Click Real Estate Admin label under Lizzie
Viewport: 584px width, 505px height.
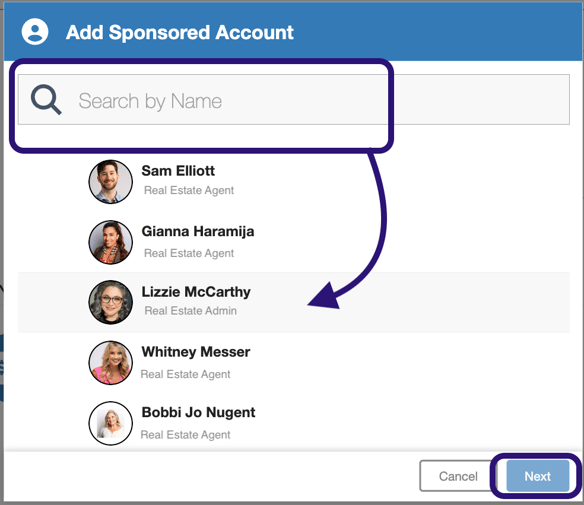[x=190, y=311]
